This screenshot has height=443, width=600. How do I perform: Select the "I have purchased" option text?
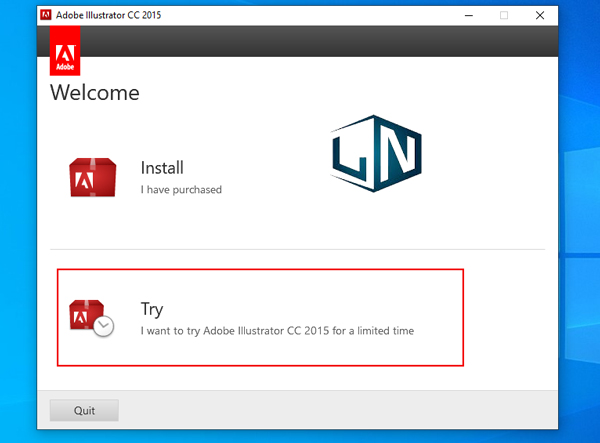pyautogui.click(x=181, y=190)
